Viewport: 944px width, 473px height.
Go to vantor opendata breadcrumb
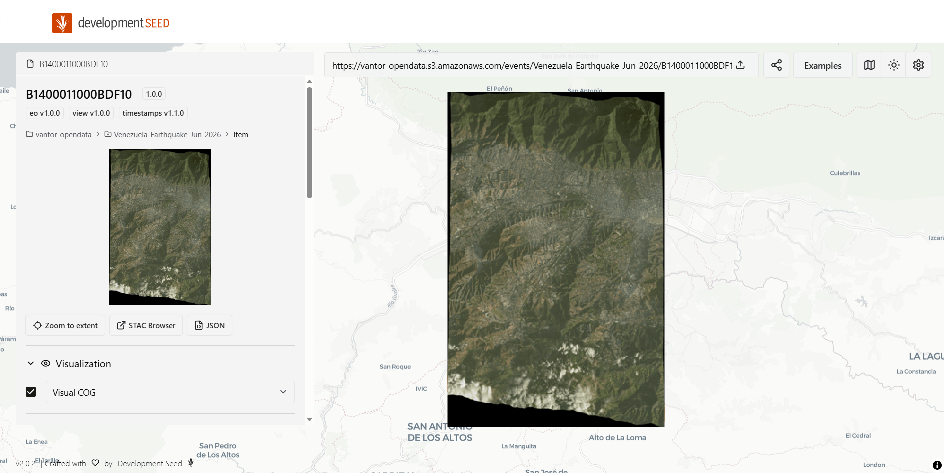[x=58, y=134]
